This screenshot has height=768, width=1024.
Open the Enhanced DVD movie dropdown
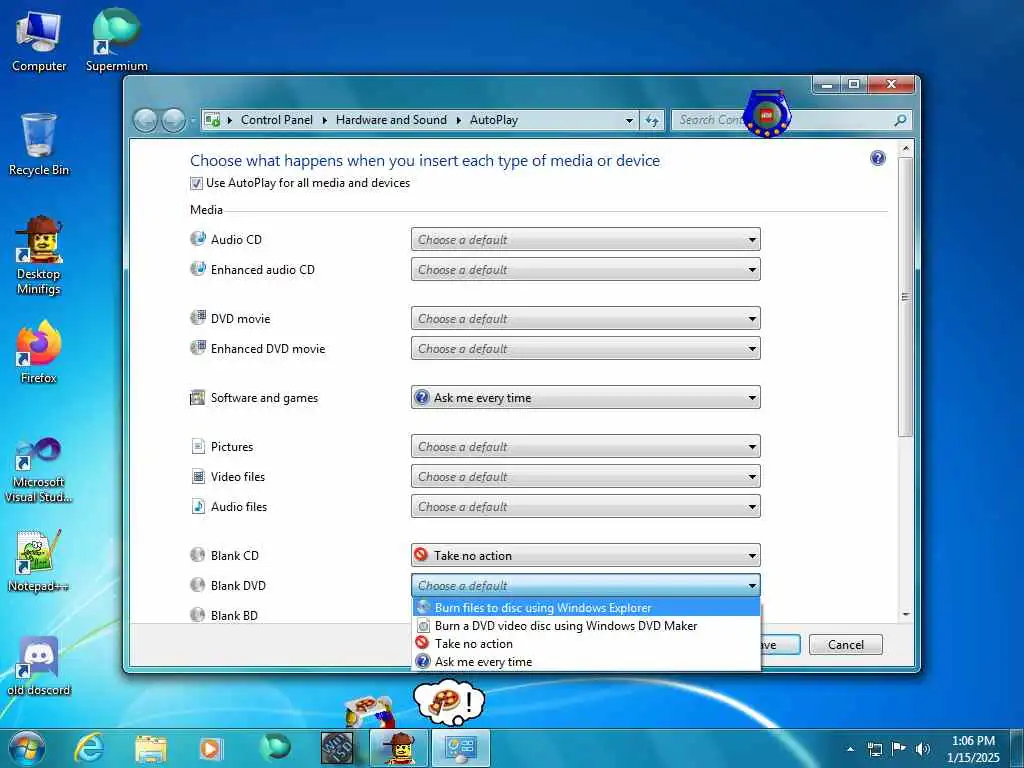pyautogui.click(x=586, y=349)
